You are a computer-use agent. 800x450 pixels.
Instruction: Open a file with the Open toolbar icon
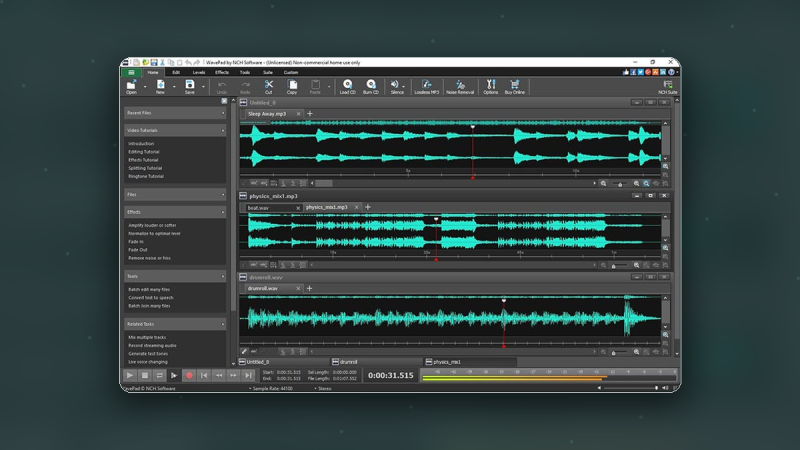(132, 86)
